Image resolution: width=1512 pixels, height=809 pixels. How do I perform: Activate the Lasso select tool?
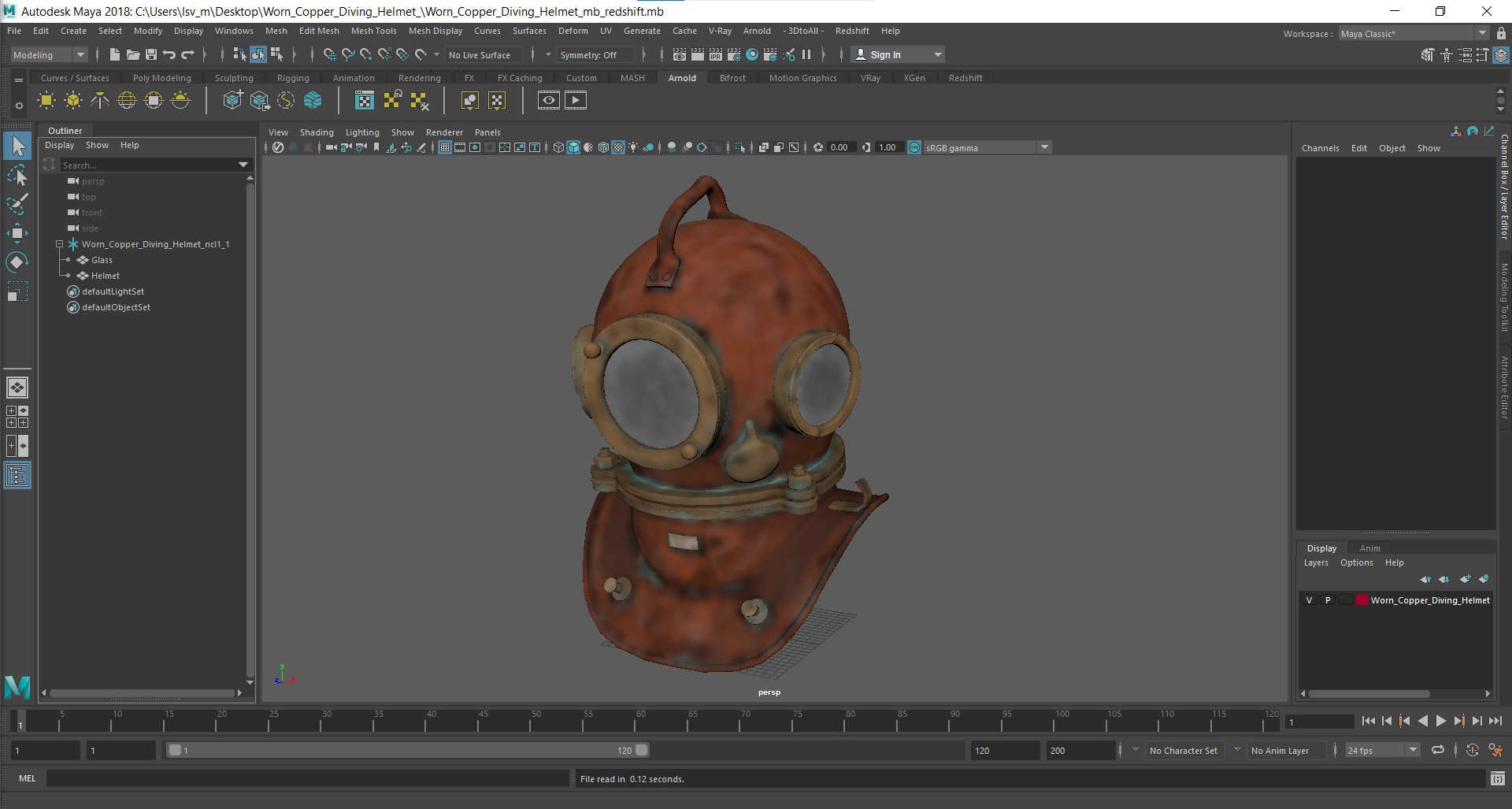(x=17, y=175)
